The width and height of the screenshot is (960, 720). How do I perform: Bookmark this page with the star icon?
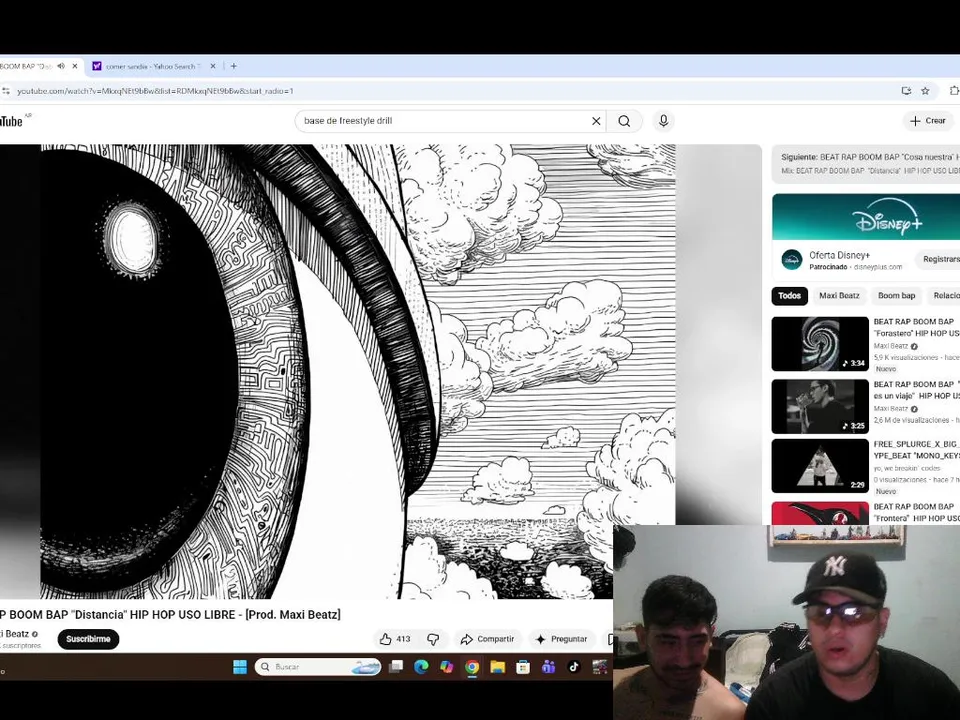(925, 91)
